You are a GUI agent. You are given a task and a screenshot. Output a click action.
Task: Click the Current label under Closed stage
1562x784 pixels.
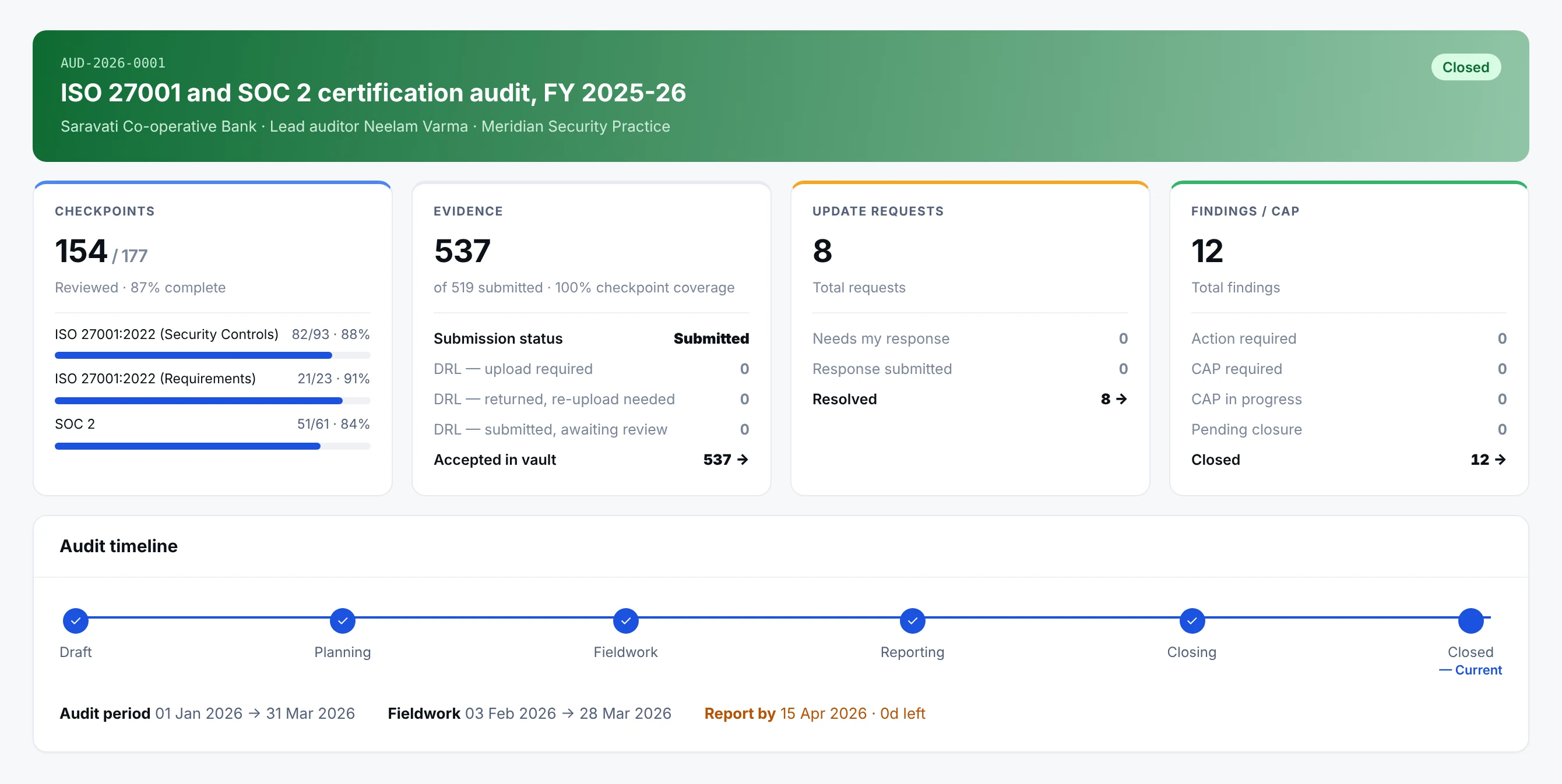pyautogui.click(x=1470, y=670)
